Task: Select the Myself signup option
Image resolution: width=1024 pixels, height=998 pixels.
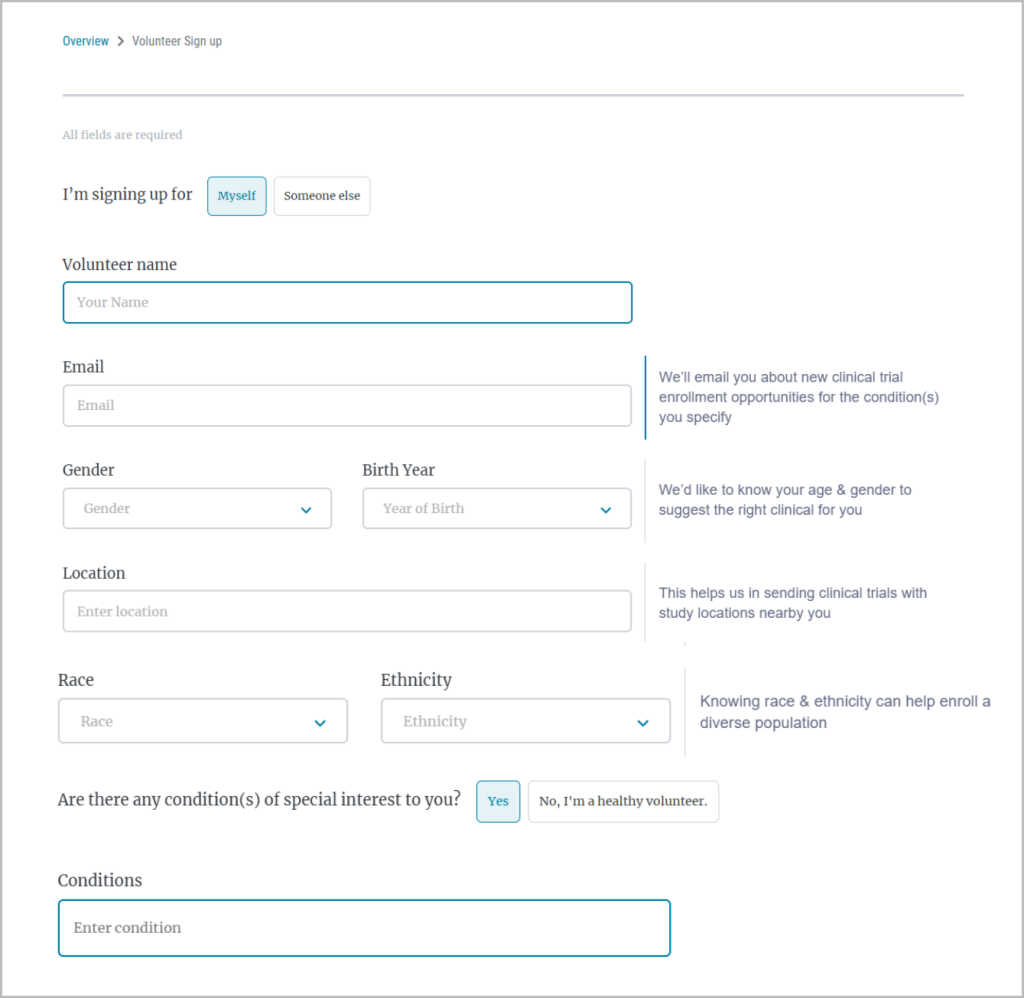Action: coord(237,196)
